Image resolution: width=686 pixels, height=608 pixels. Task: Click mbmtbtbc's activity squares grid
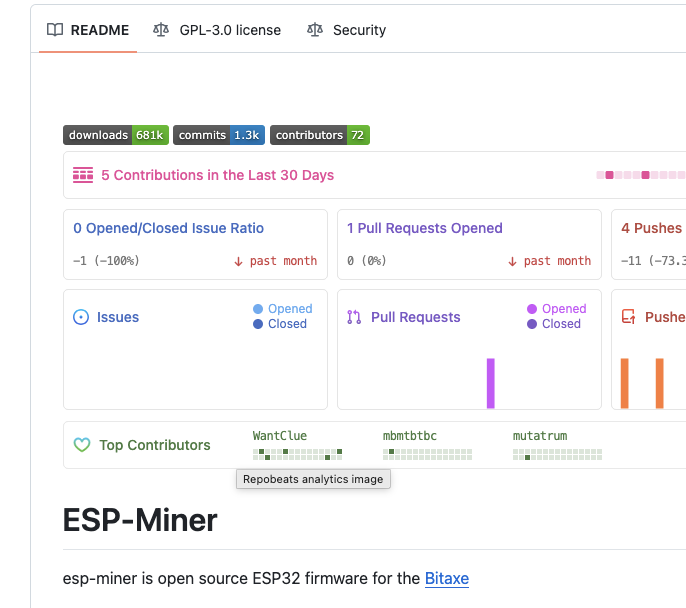(x=427, y=454)
